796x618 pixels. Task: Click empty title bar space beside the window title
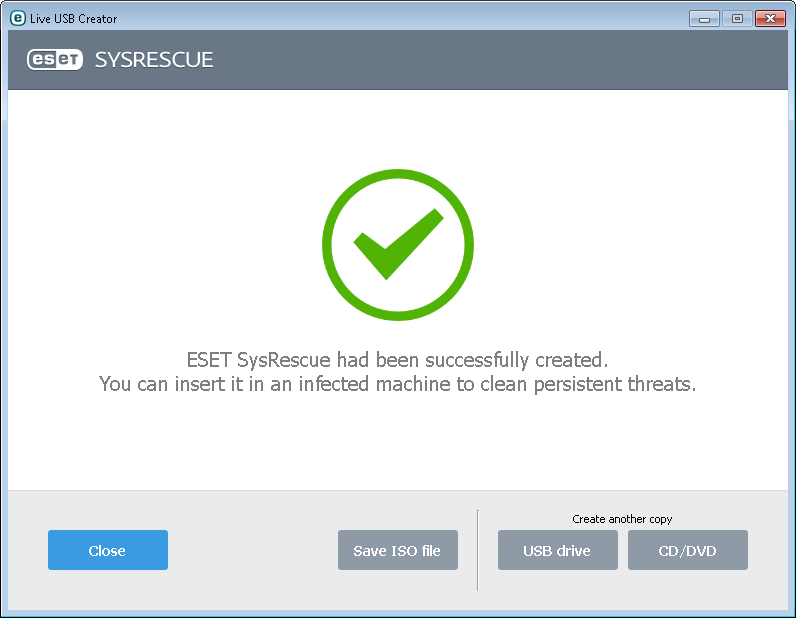400,18
